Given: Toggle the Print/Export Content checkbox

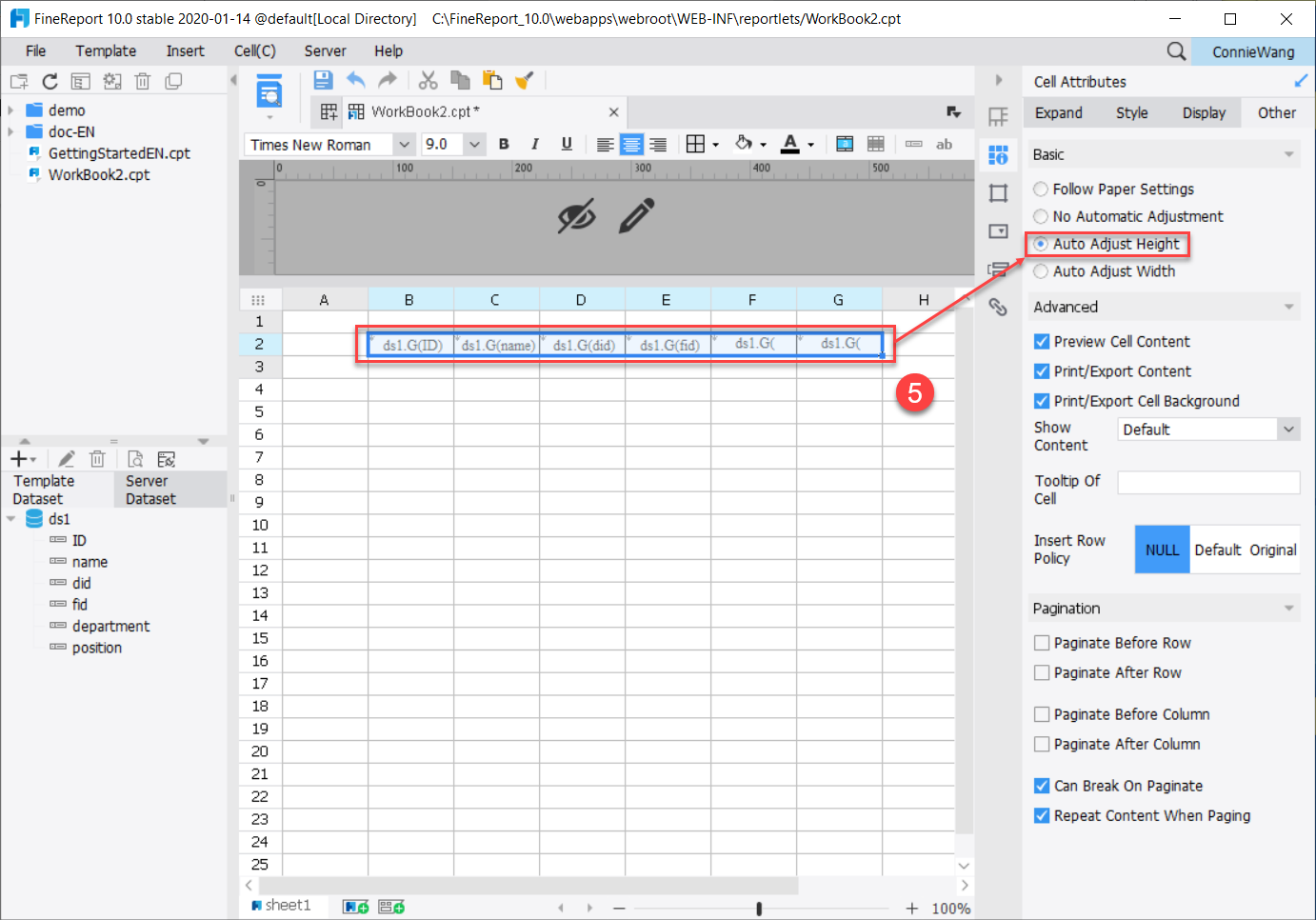Looking at the screenshot, I should [x=1042, y=371].
